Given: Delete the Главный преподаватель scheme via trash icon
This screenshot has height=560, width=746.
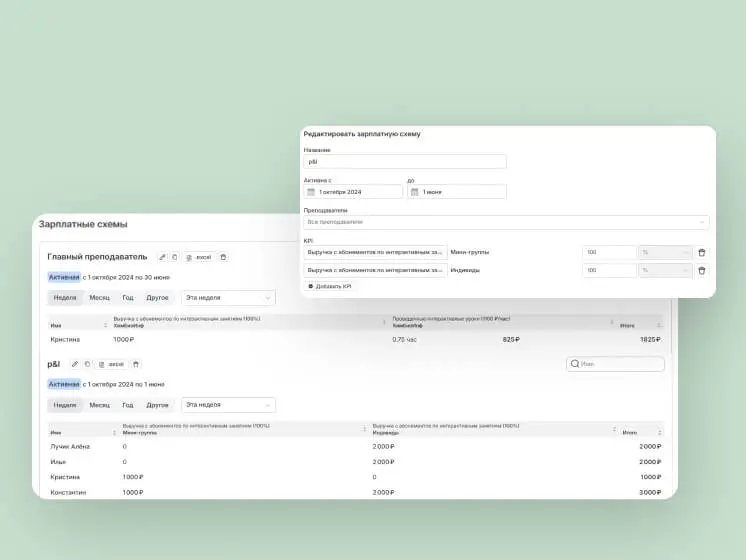Looking at the screenshot, I should tap(223, 257).
